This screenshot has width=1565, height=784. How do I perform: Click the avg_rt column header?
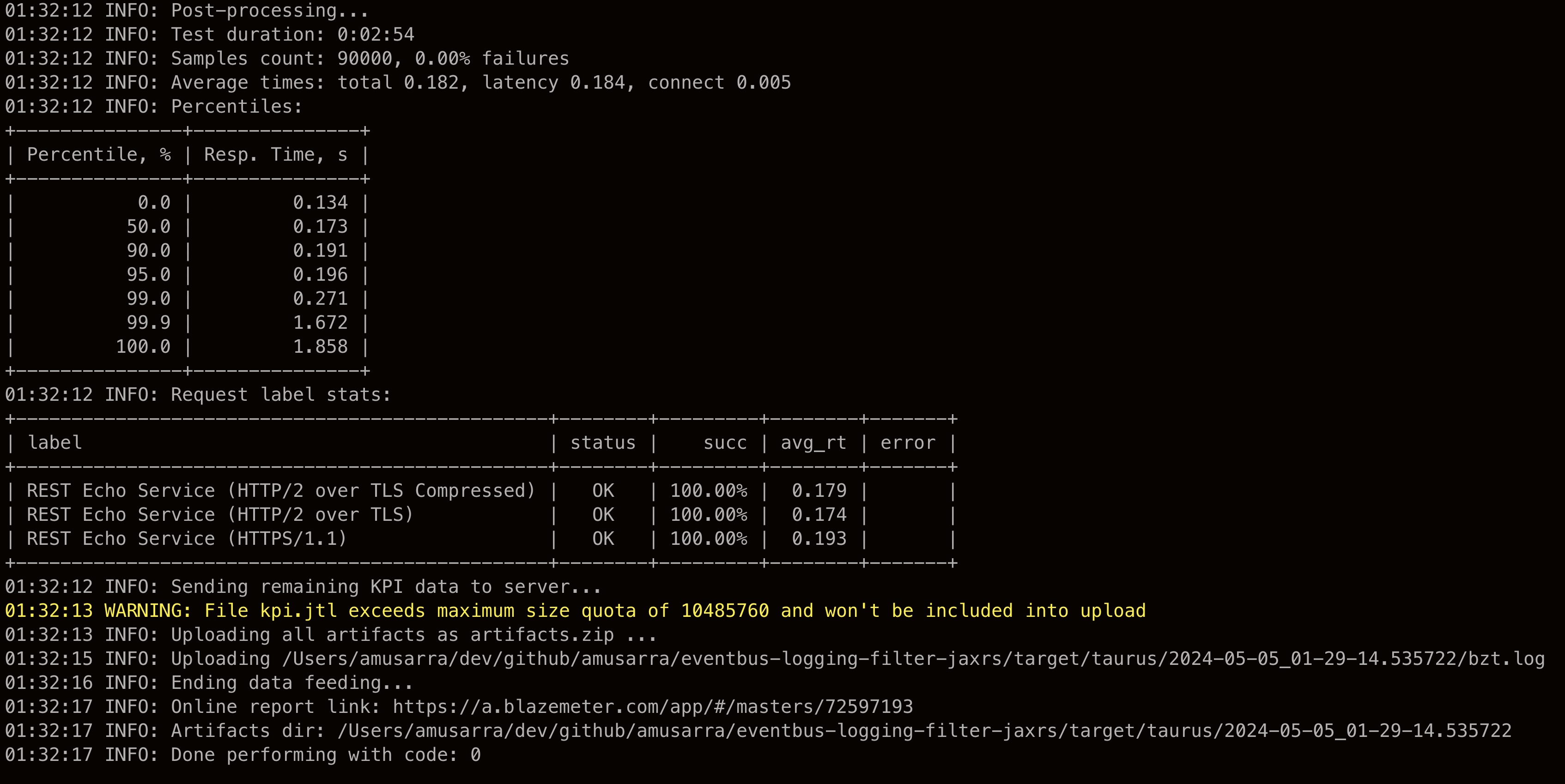coord(813,443)
